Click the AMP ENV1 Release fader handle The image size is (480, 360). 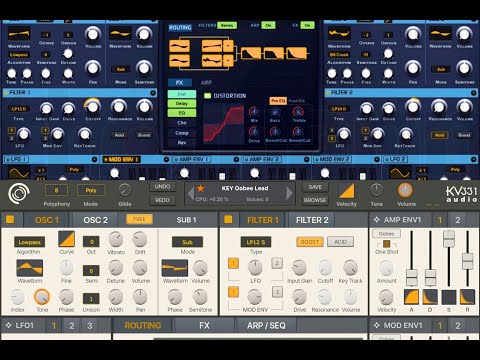[467, 261]
